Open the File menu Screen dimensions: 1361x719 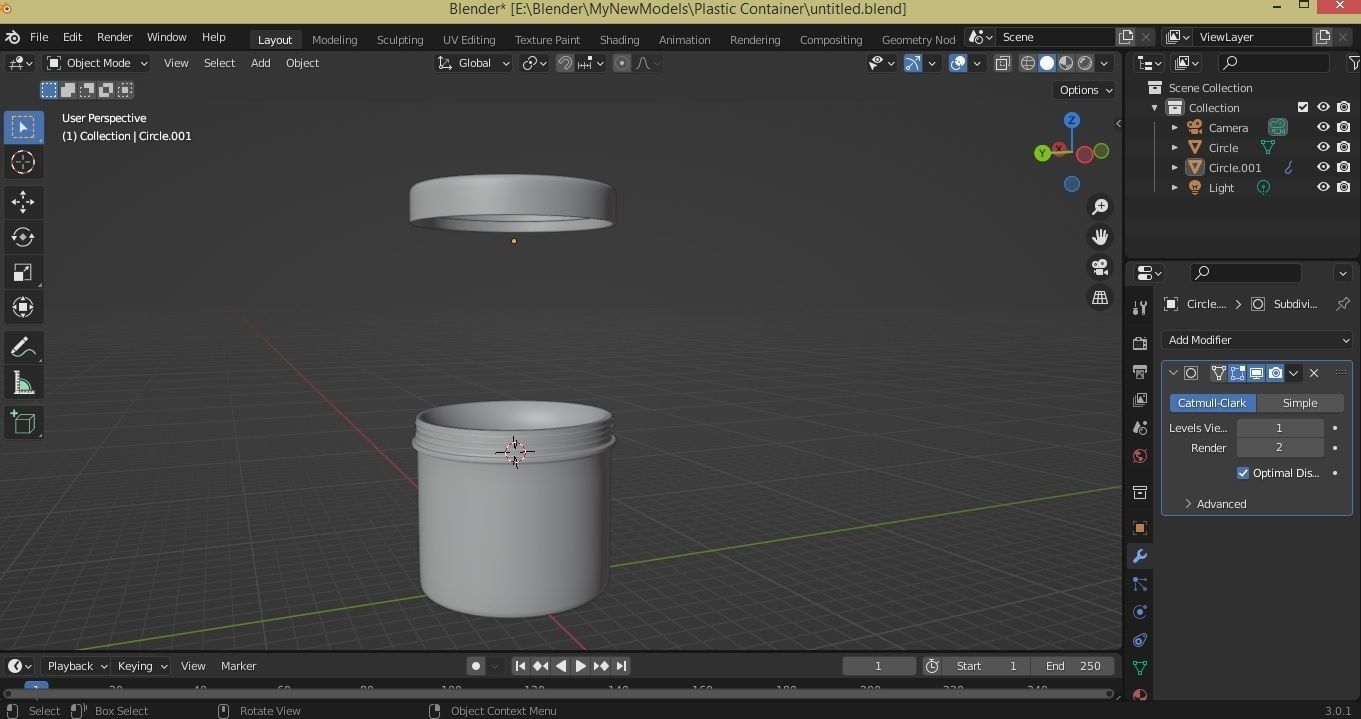point(39,37)
